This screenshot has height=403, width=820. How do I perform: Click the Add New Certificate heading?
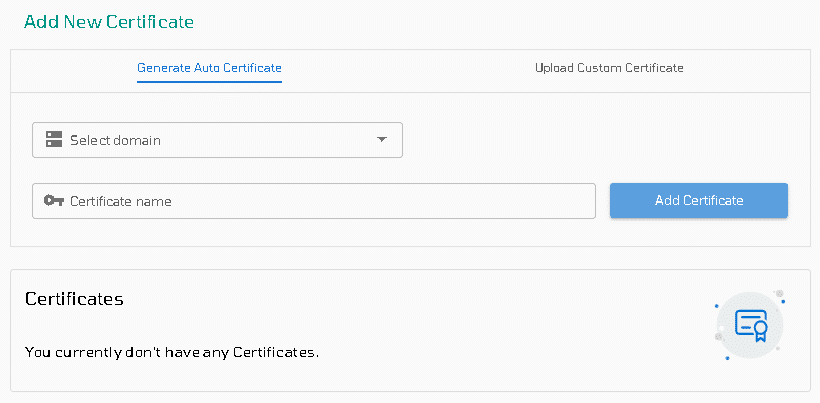[x=109, y=22]
